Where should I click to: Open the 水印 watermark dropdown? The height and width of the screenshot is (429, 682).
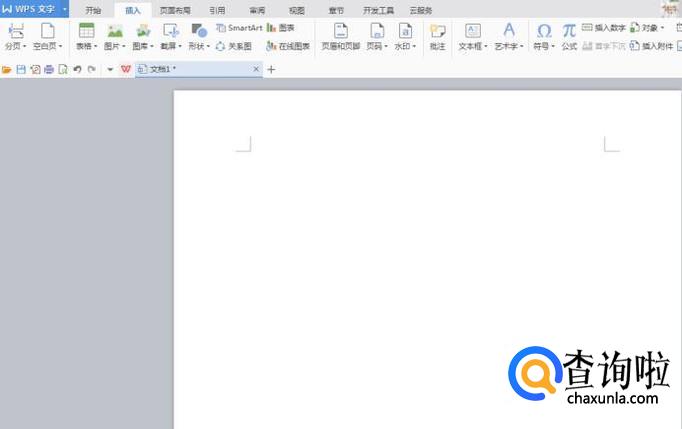pos(405,46)
